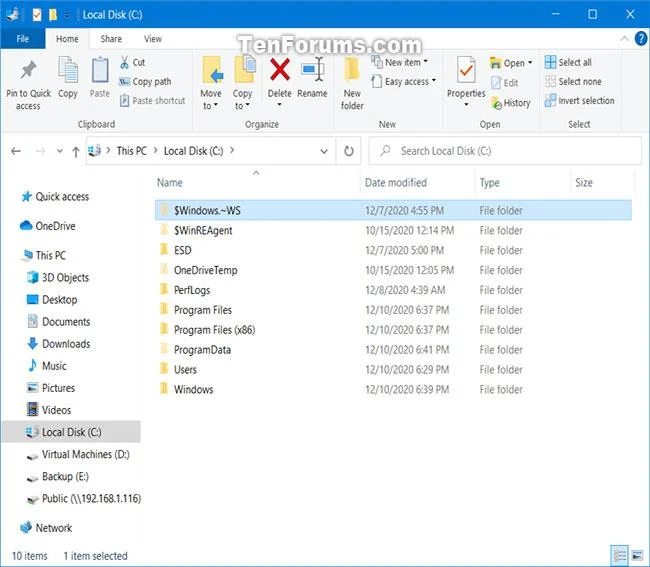
Task: Click Paste shortcut in ribbon
Action: coord(153,101)
